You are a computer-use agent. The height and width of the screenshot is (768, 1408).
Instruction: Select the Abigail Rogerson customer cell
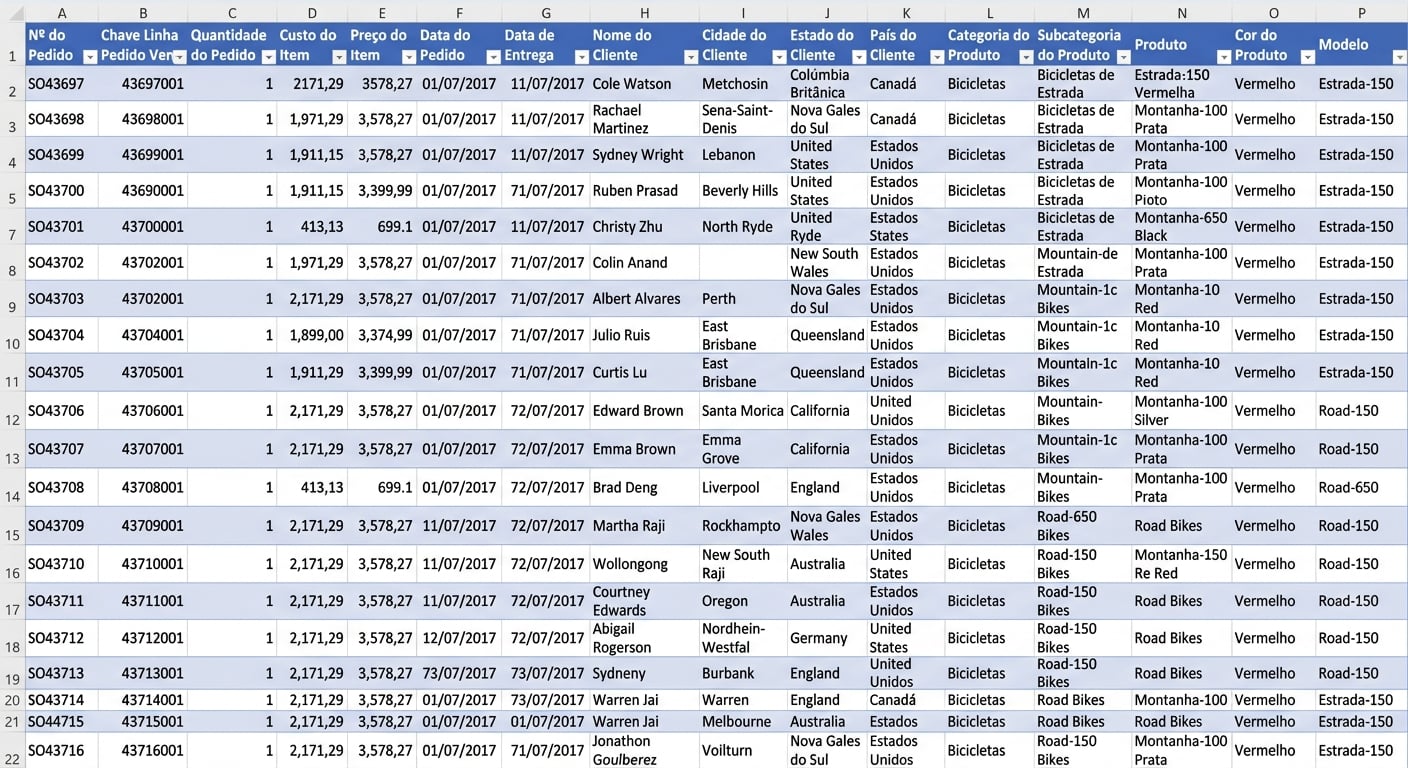click(x=644, y=638)
